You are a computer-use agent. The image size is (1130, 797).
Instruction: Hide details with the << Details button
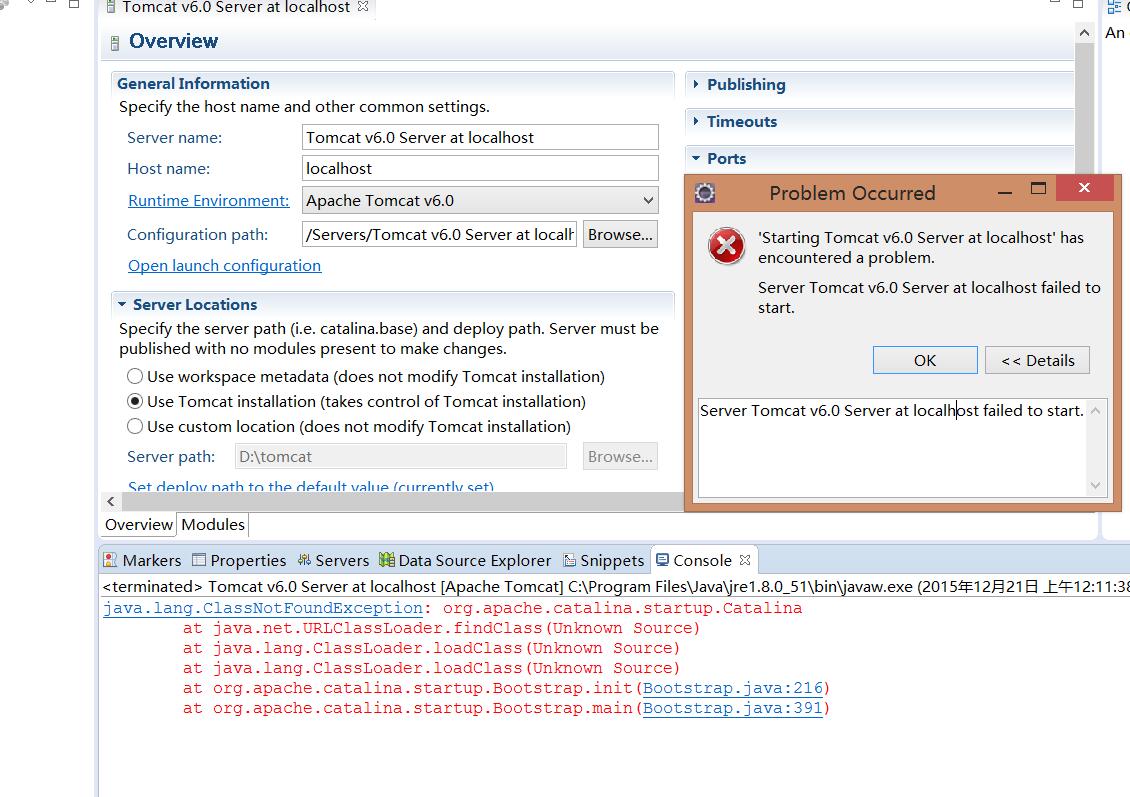1037,360
